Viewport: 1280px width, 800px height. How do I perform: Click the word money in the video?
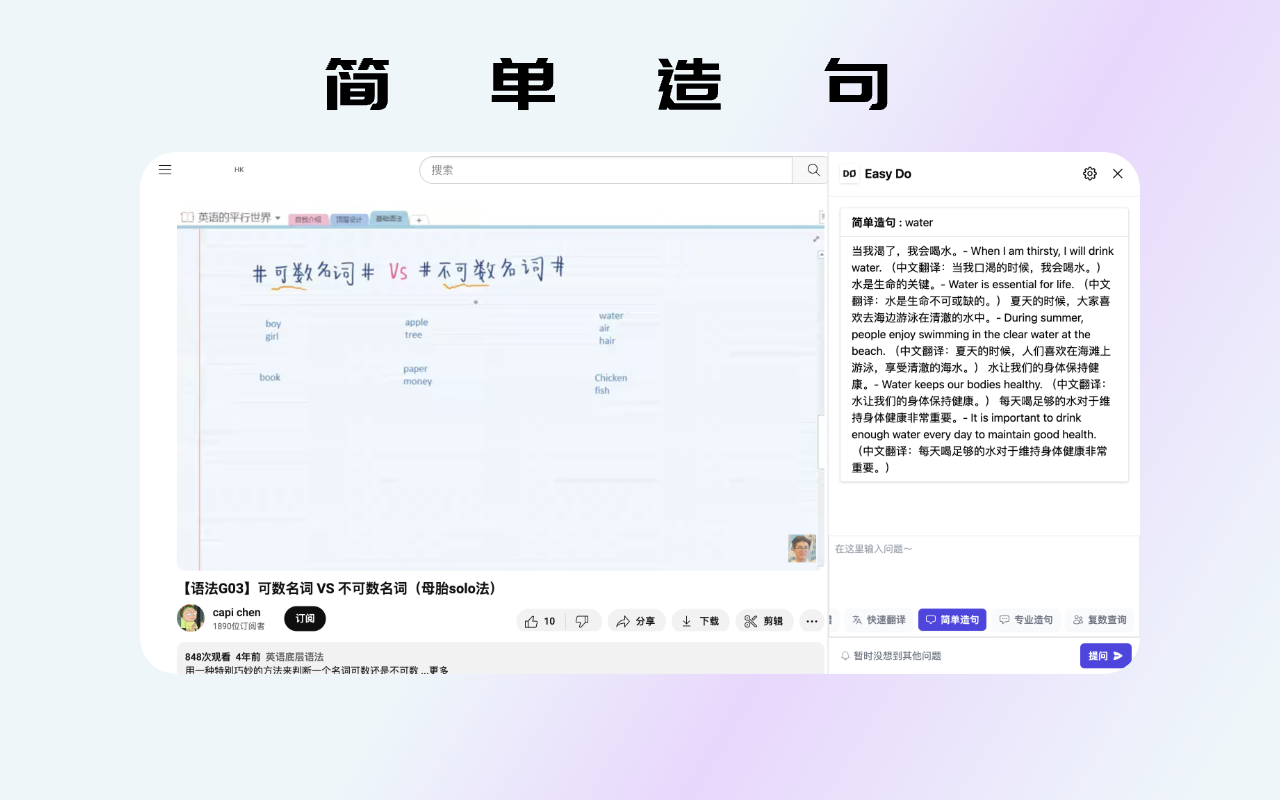[418, 381]
